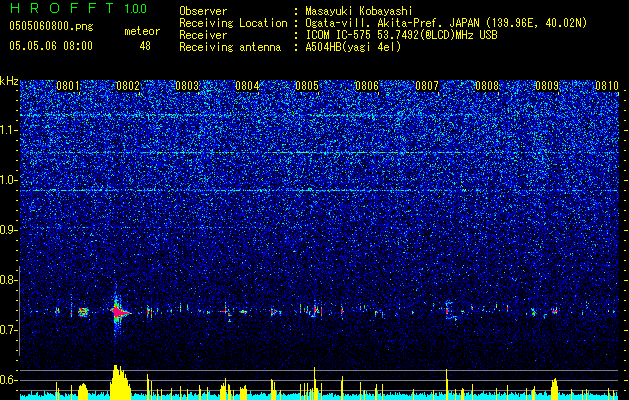Click the 0805 time marker
Image resolution: width=629 pixels, height=400 pixels.
pos(307,86)
